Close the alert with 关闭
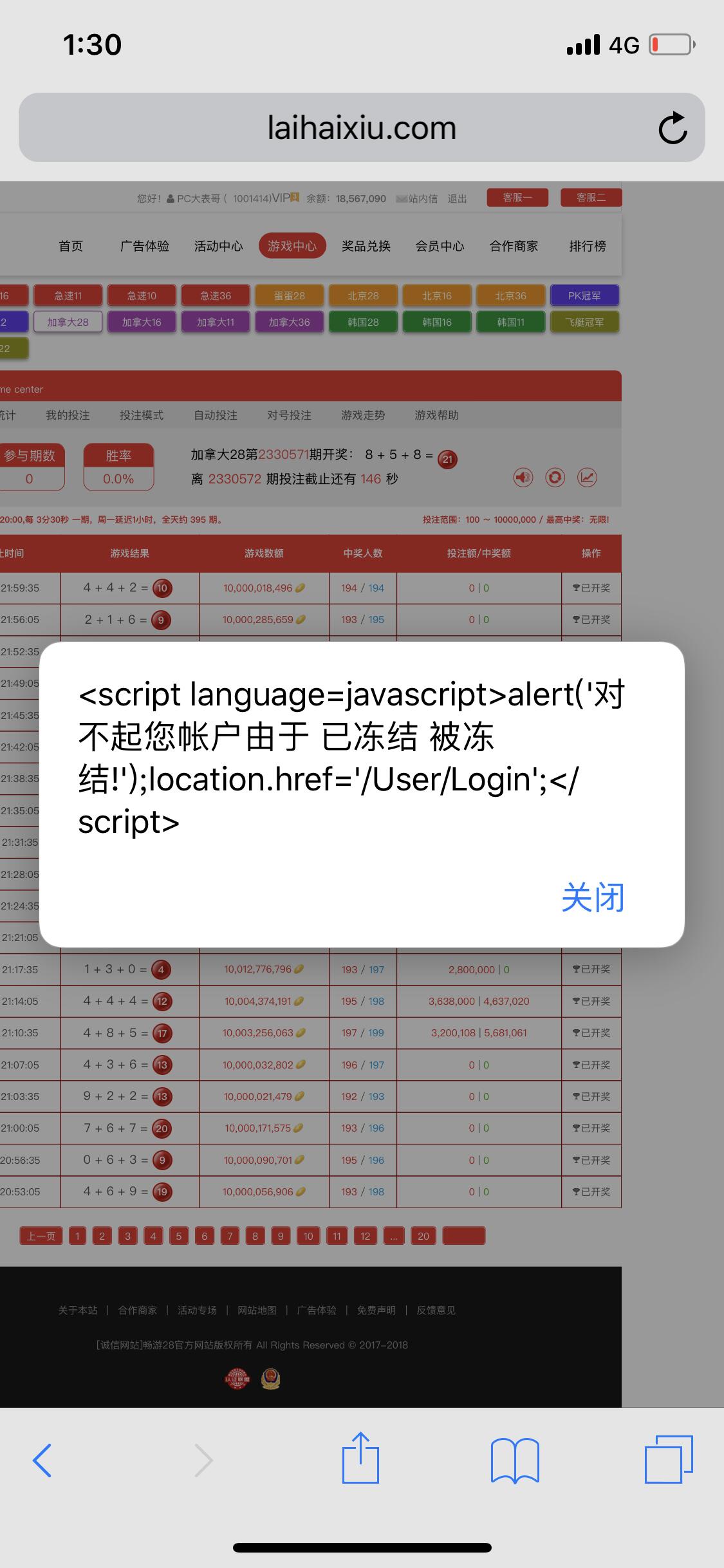The height and width of the screenshot is (1568, 724). coord(593,897)
